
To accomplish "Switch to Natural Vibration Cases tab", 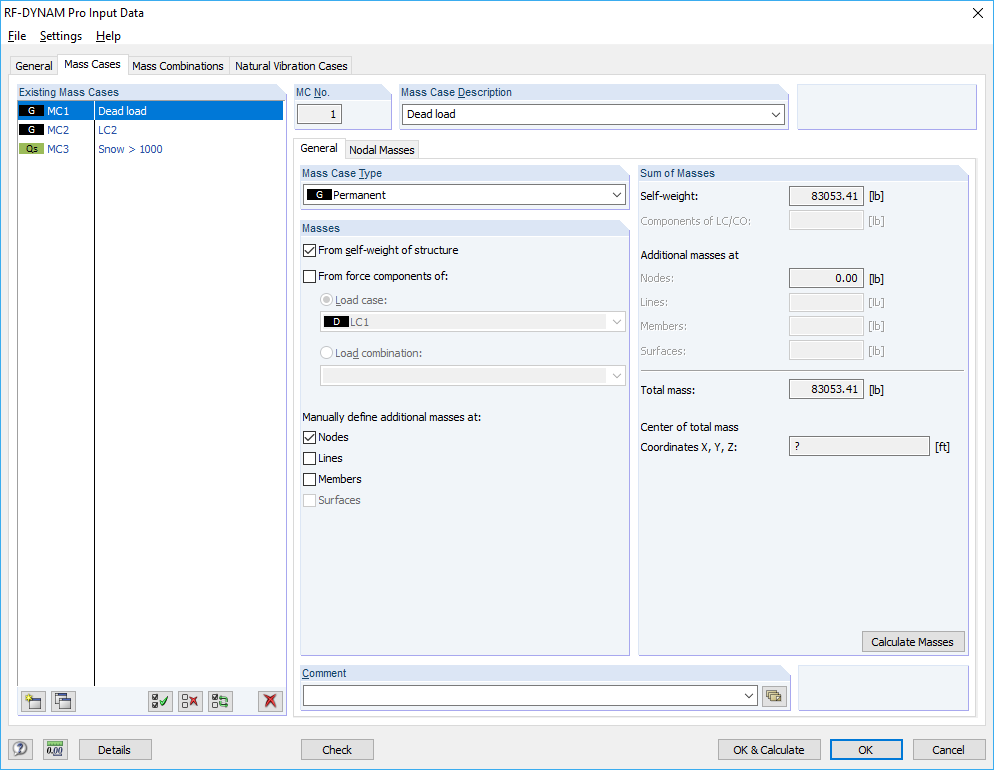I will [x=291, y=66].
